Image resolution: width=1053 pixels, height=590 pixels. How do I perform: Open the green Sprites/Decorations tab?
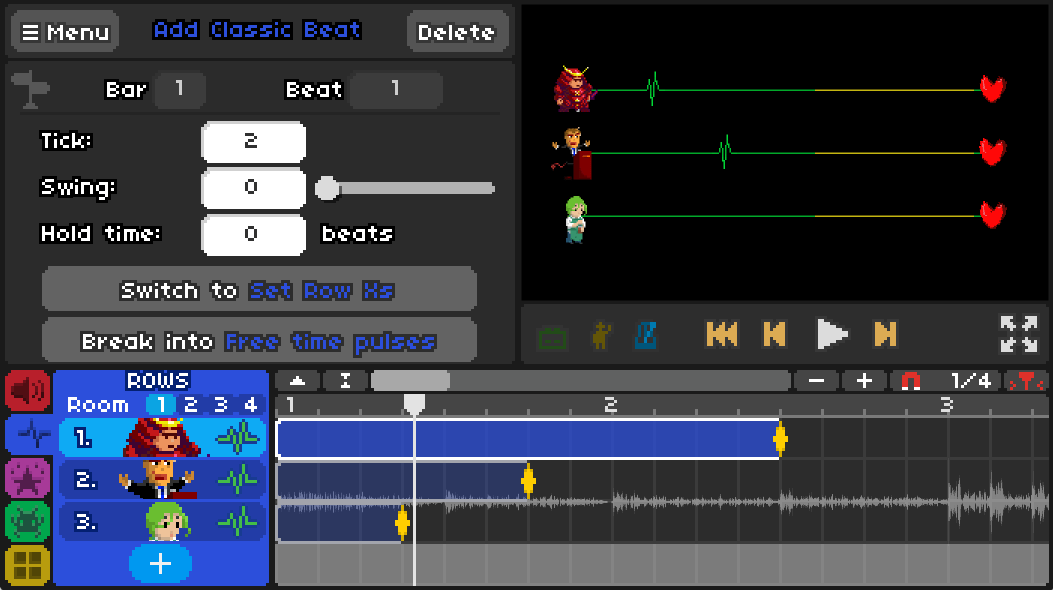27,522
